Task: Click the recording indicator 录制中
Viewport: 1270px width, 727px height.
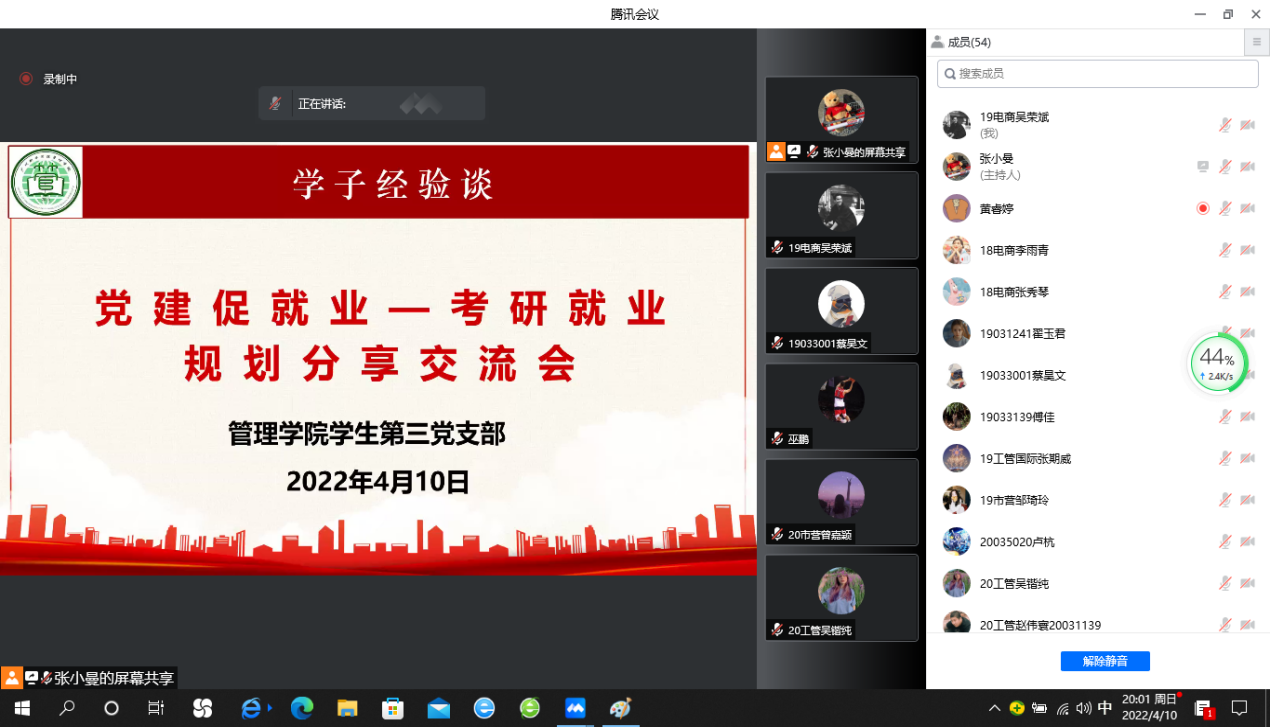Action: 48,79
